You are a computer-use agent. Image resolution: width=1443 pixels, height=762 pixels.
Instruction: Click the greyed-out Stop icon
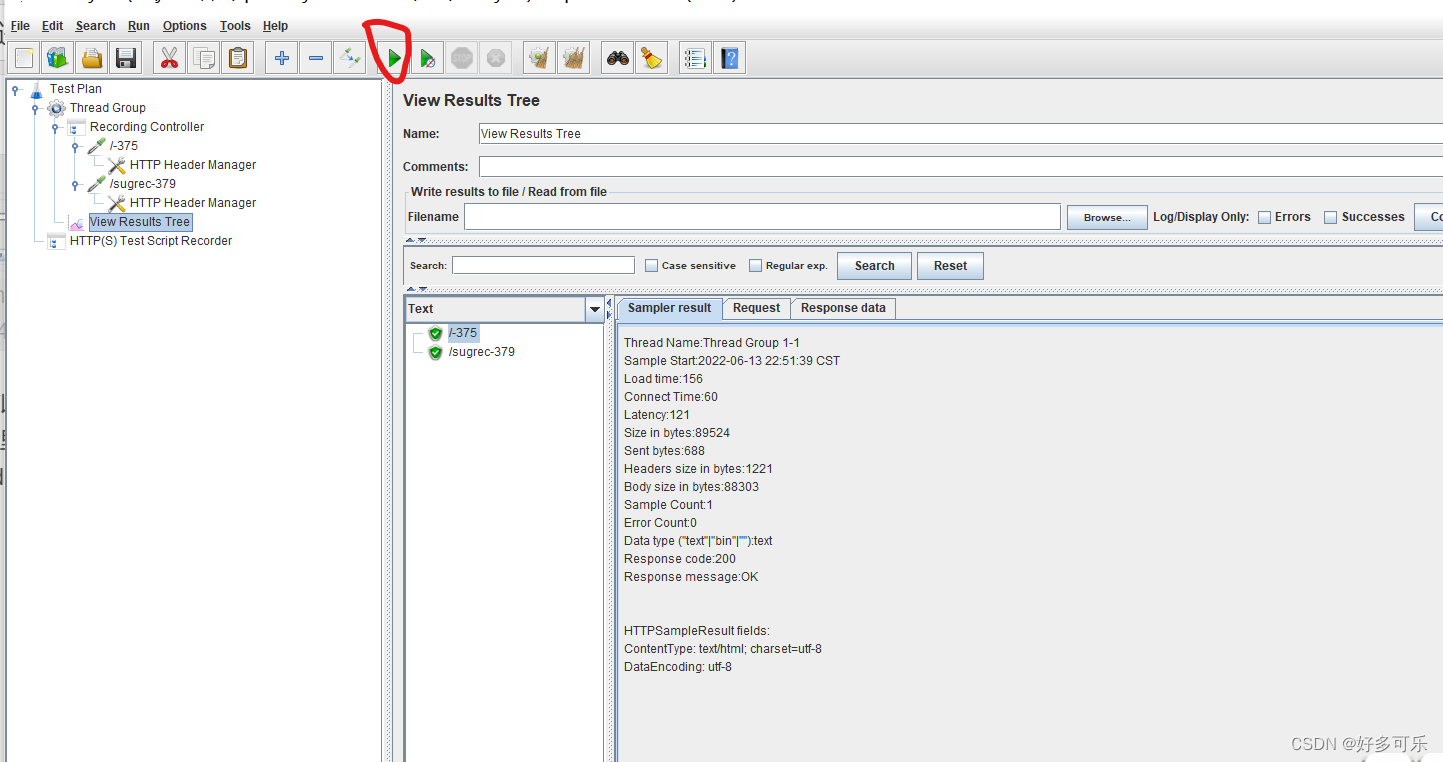pyautogui.click(x=462, y=58)
